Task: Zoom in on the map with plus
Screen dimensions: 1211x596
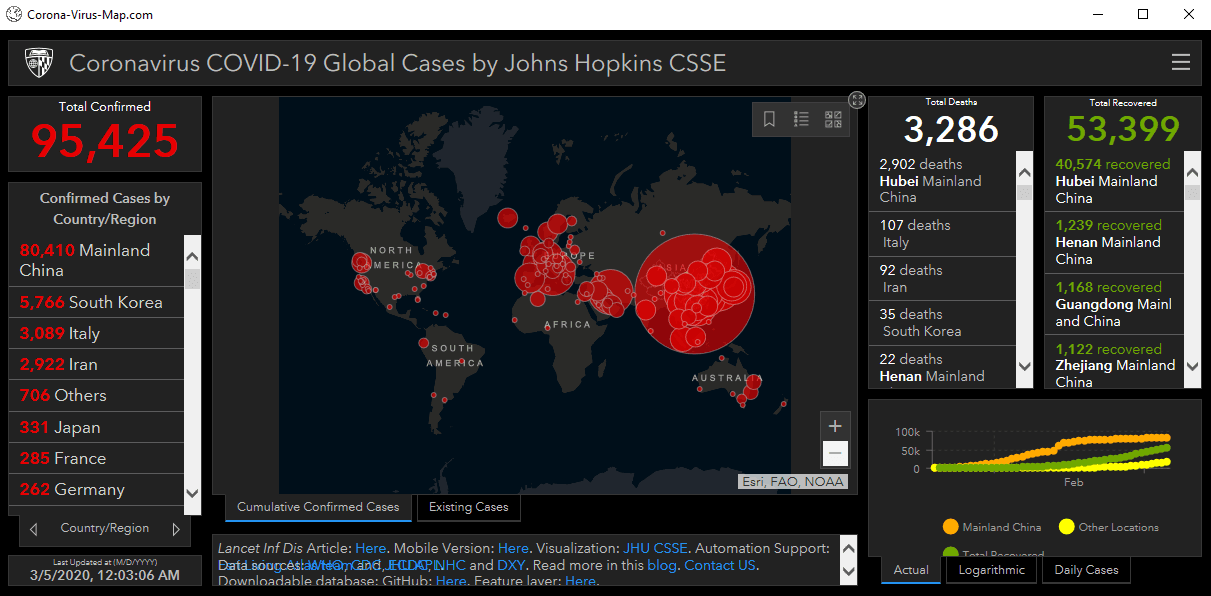Action: tap(836, 425)
